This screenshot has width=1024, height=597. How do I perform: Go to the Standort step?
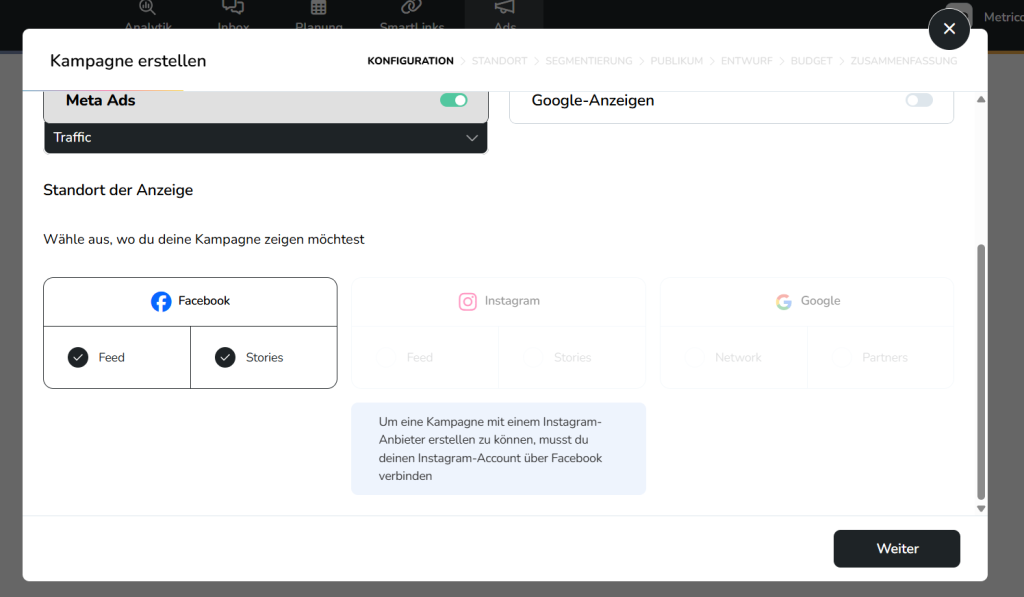(x=500, y=61)
